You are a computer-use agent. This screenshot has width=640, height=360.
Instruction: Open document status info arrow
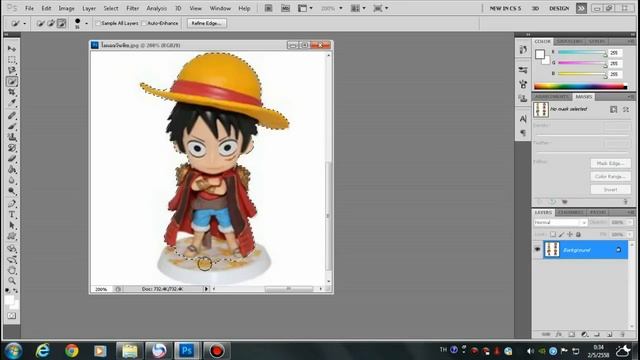coord(206,289)
